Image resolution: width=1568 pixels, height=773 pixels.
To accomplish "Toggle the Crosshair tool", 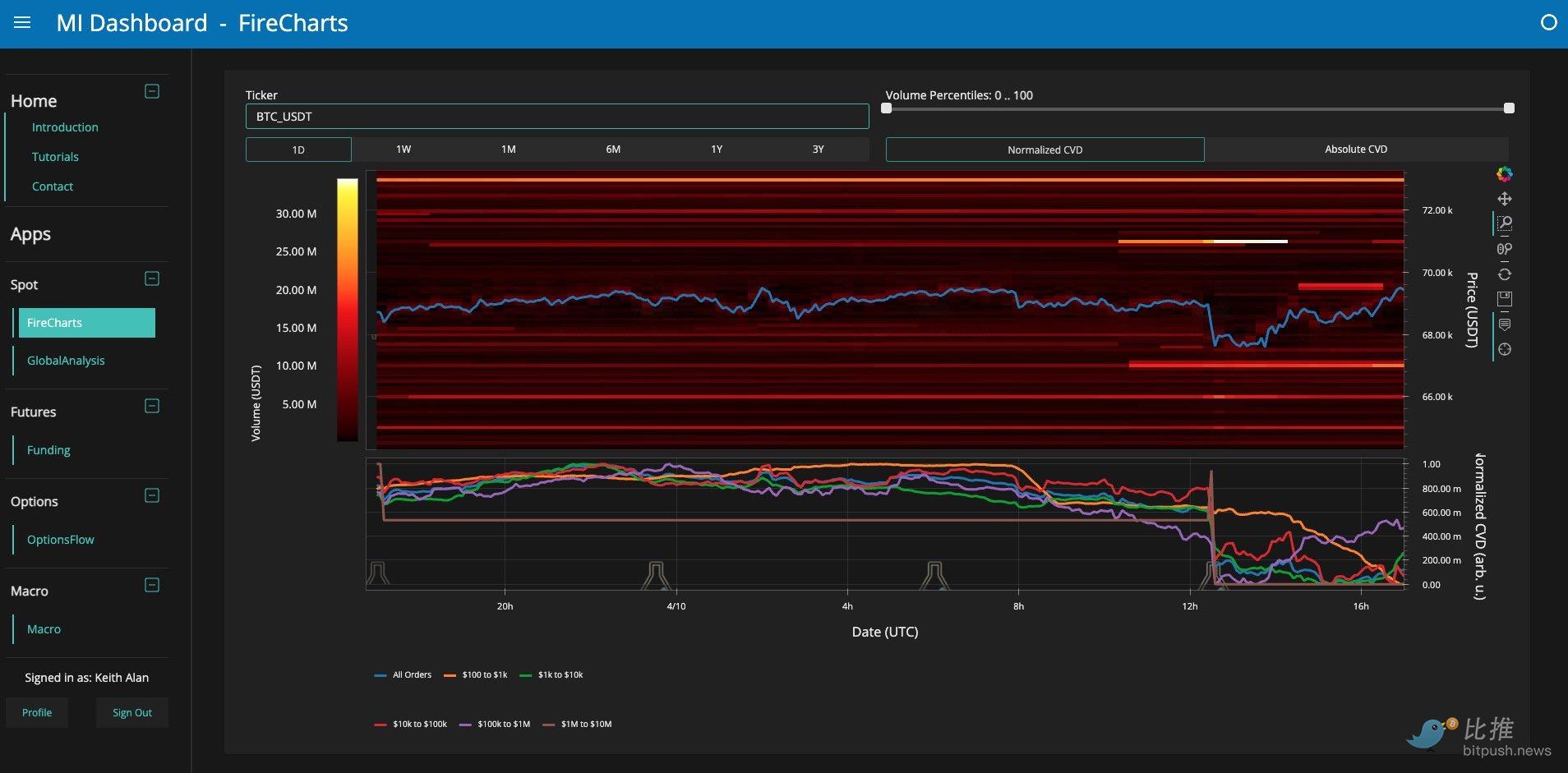I will tap(1504, 349).
